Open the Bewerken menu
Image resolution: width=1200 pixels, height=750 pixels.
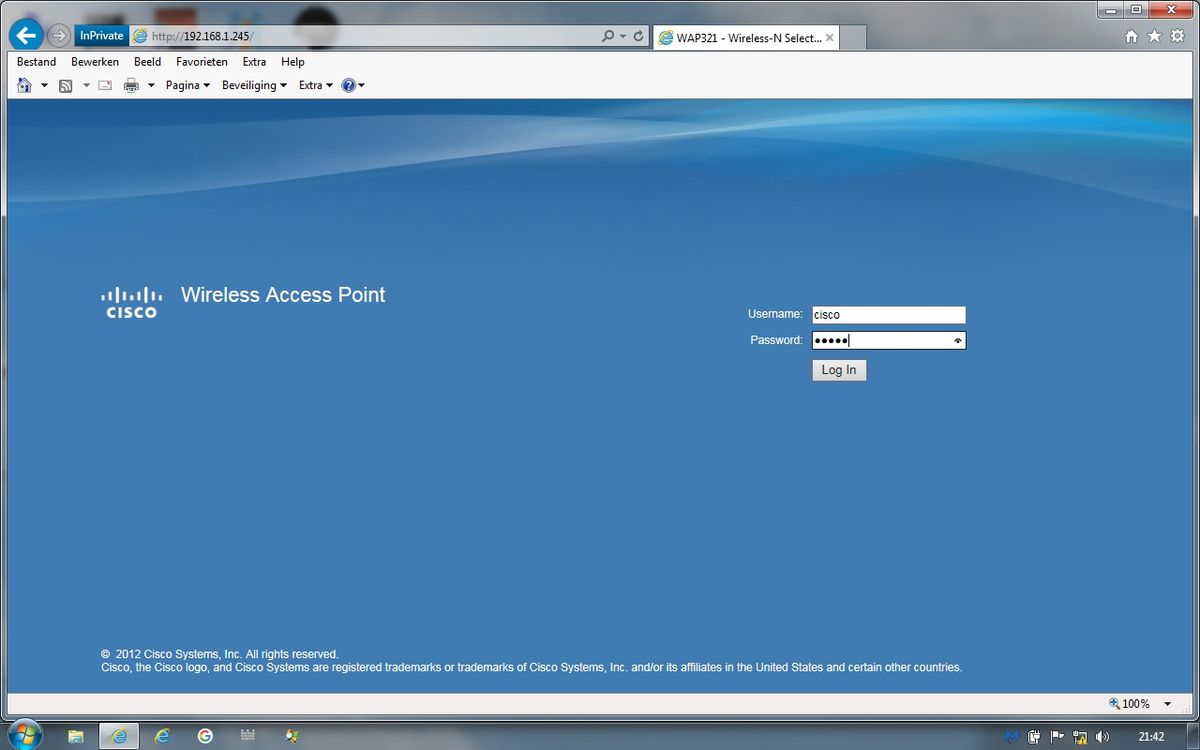95,62
